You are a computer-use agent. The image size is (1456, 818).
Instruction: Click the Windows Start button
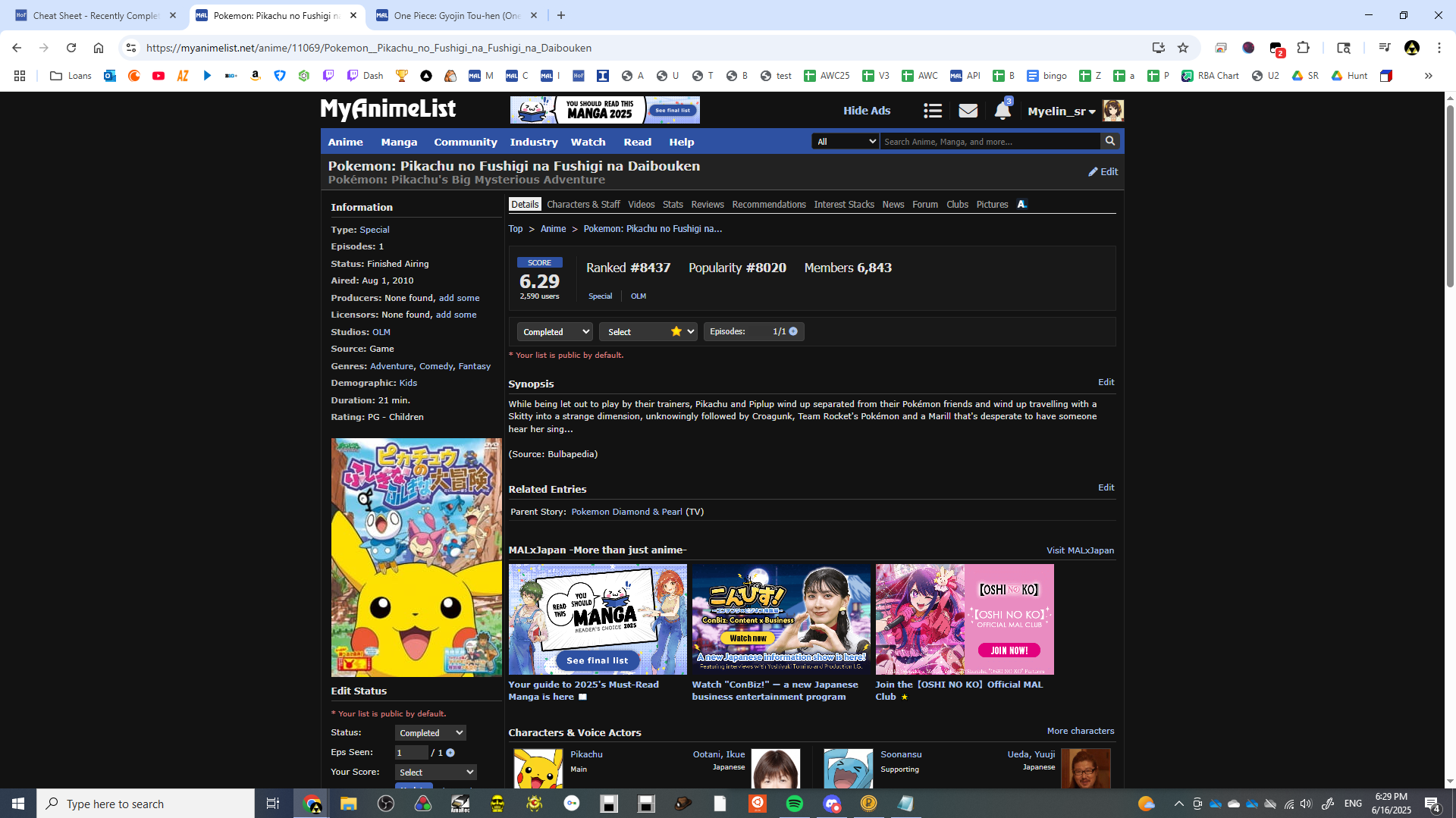(x=18, y=804)
